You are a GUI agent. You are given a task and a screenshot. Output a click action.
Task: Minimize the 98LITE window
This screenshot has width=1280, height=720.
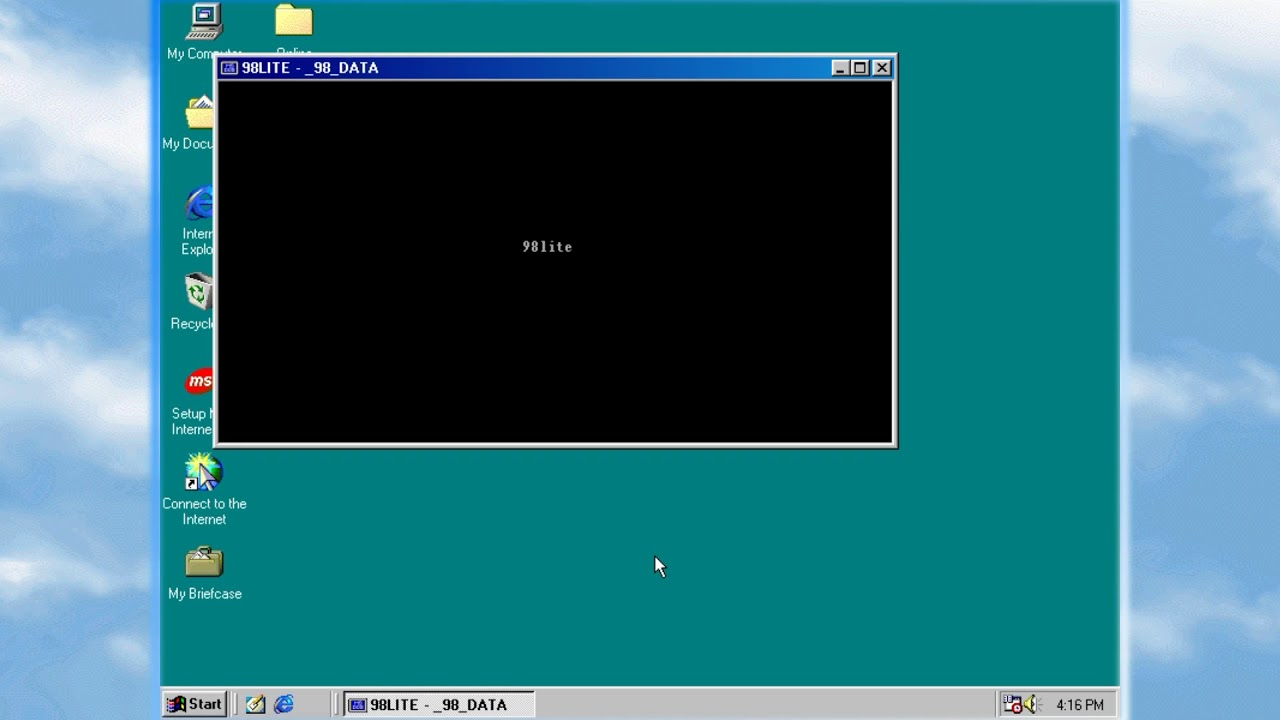839,67
